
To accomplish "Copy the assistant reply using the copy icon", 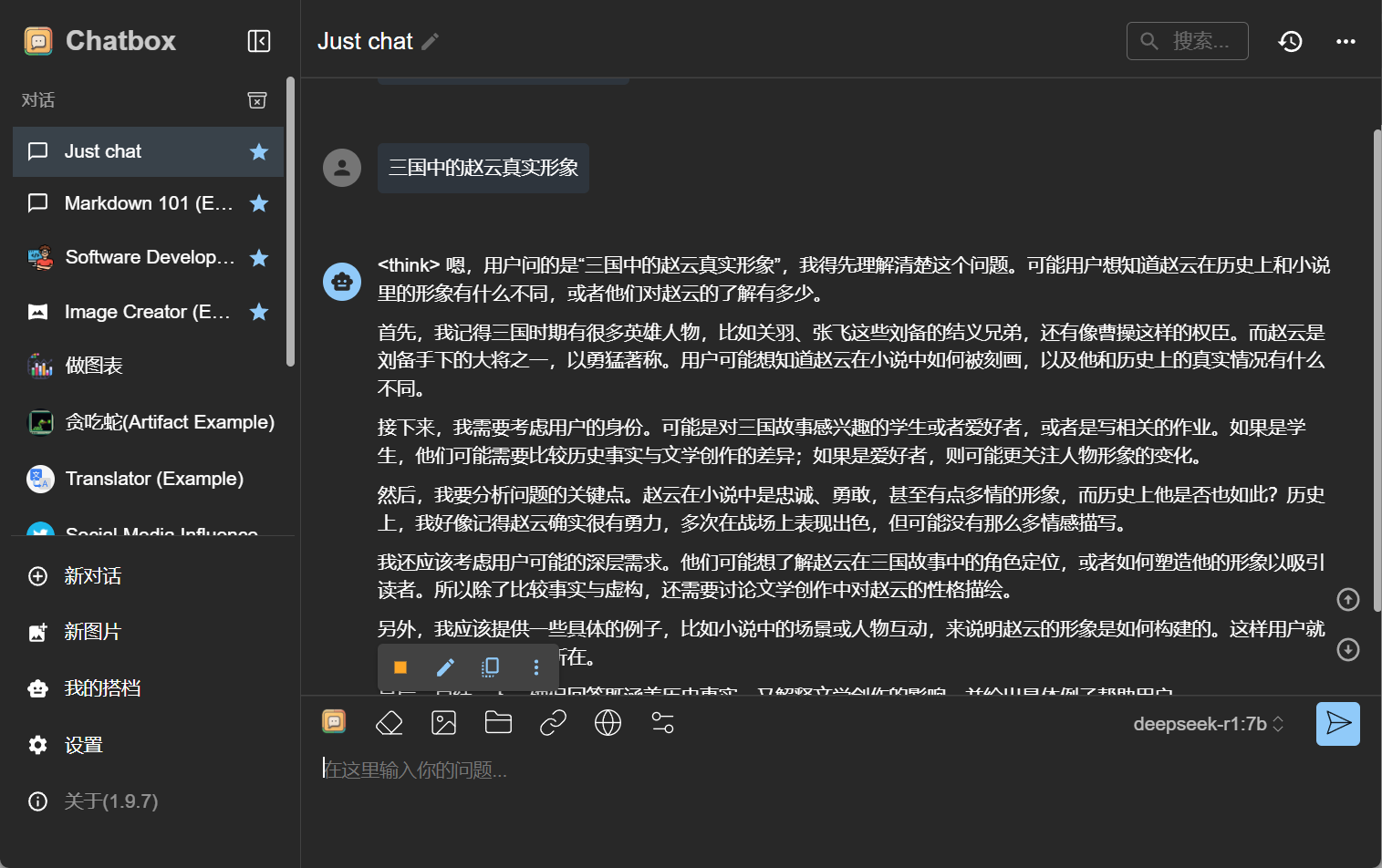I will click(490, 666).
